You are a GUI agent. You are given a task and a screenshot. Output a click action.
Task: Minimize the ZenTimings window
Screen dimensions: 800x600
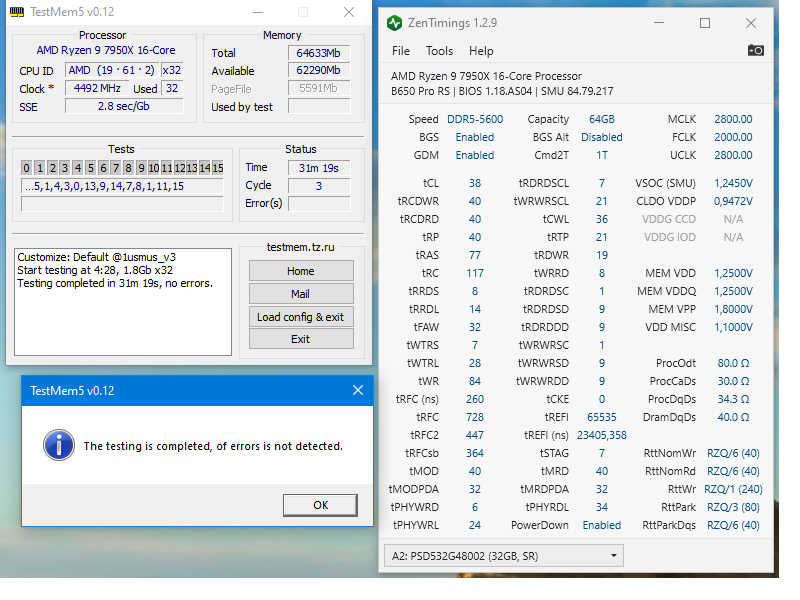(659, 23)
